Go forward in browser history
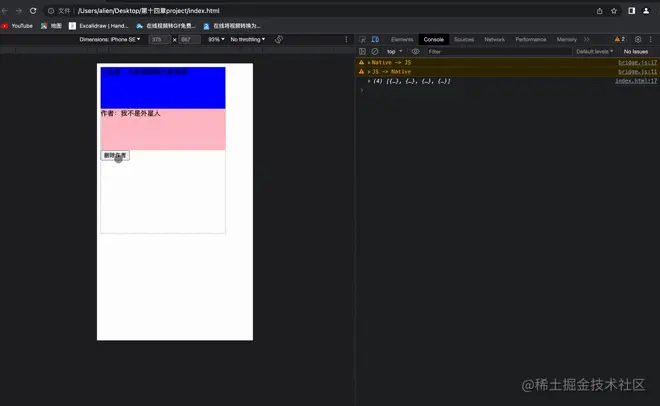This screenshot has width=660, height=406. click(19, 11)
